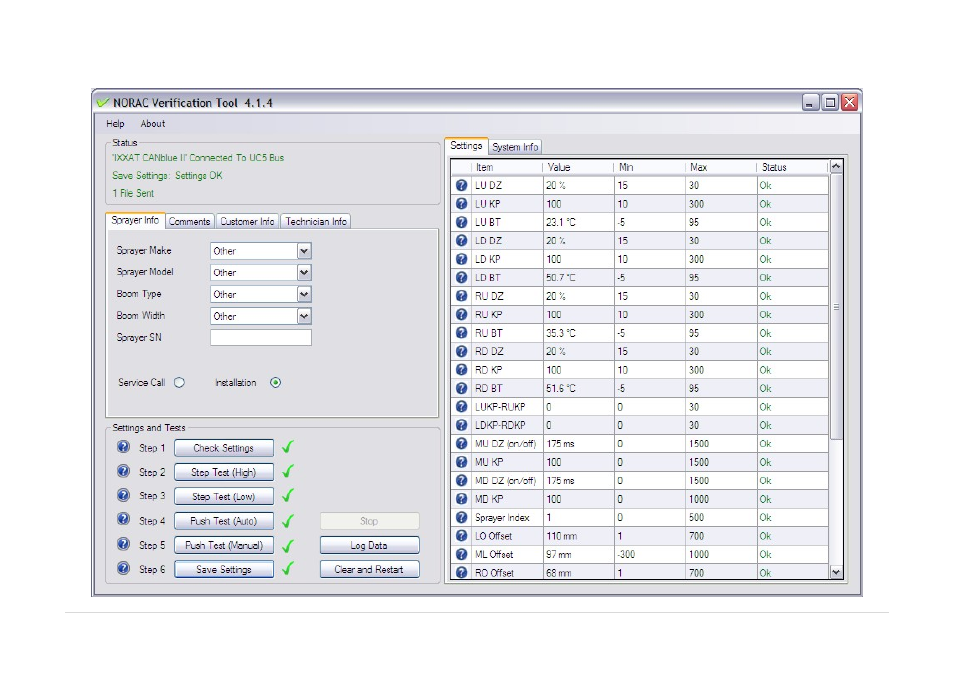This screenshot has width=954, height=681.
Task: Click the Check Settings button
Action: pyautogui.click(x=224, y=448)
